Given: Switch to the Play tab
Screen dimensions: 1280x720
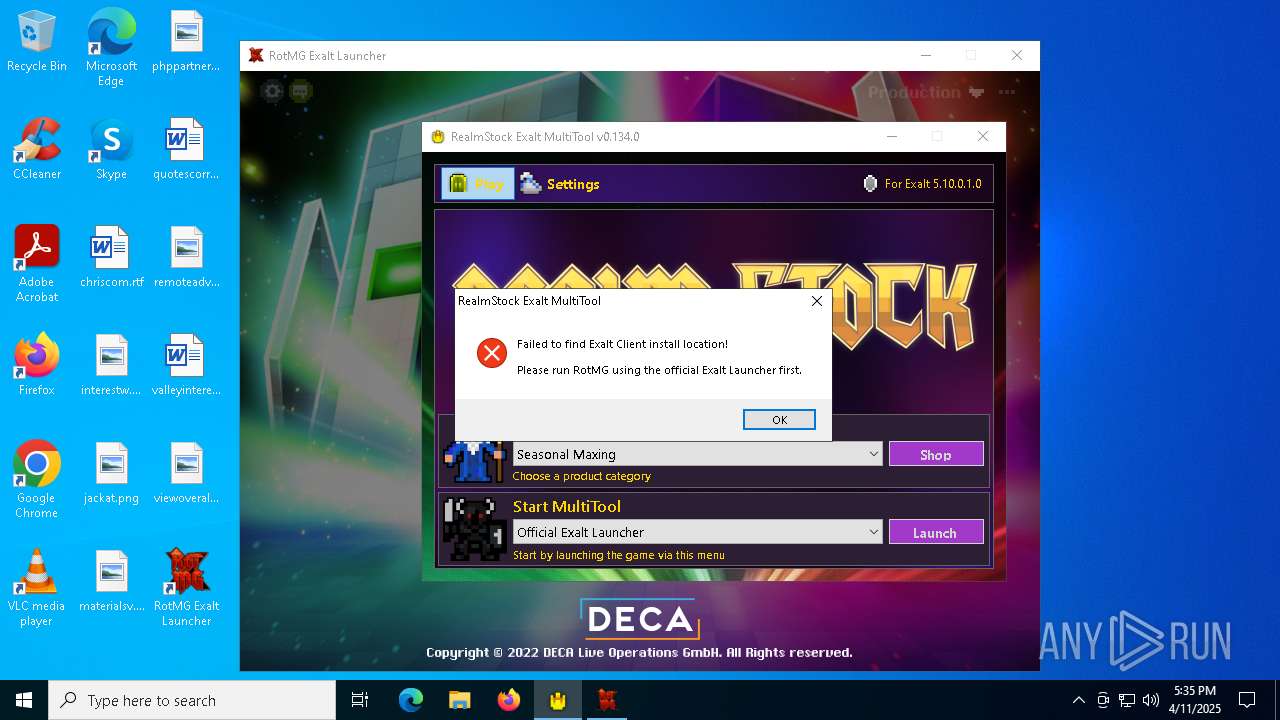Looking at the screenshot, I should pos(478,184).
